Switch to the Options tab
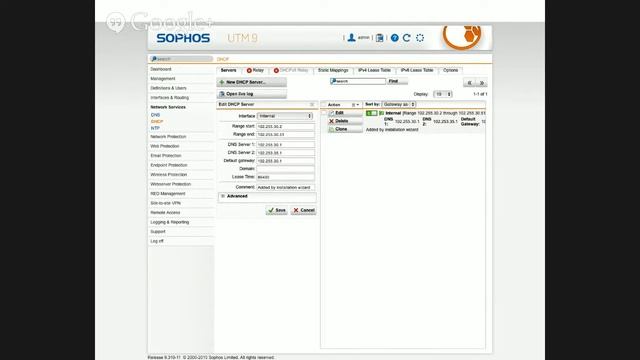Viewport: 640px width, 360px height. [x=451, y=70]
